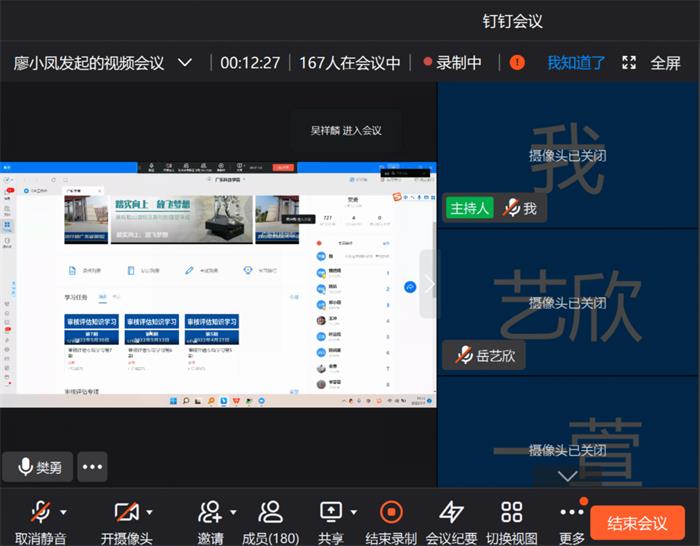Select the 我 video tile
Viewport: 700px width, 546px height.
[568, 155]
